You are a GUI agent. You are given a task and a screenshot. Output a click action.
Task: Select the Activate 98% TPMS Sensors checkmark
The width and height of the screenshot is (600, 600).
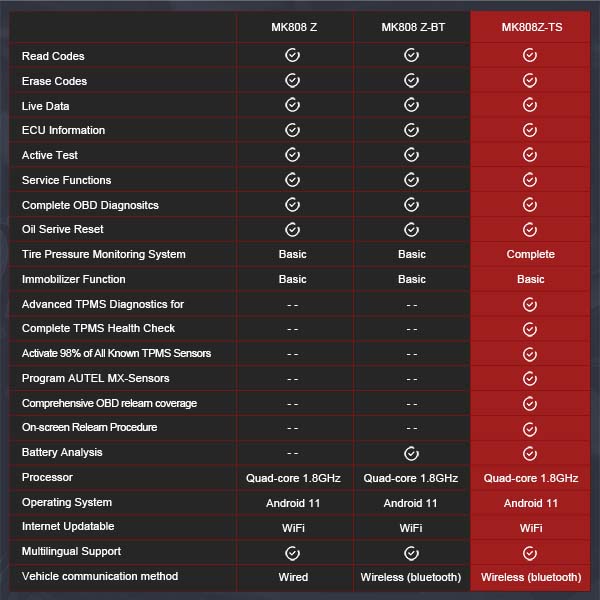(530, 354)
